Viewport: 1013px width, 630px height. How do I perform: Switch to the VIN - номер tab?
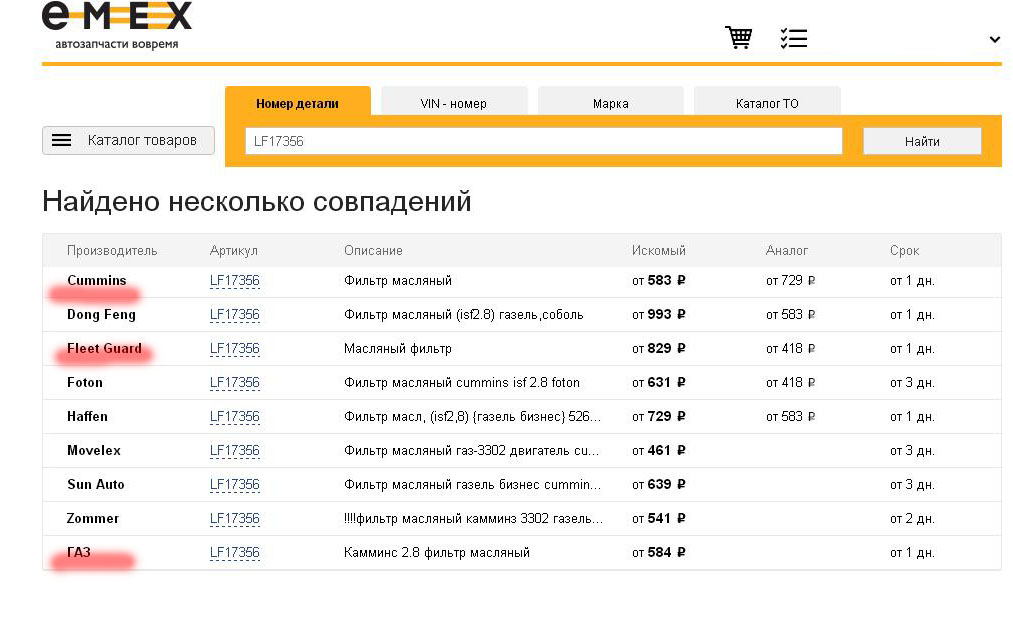[x=453, y=103]
